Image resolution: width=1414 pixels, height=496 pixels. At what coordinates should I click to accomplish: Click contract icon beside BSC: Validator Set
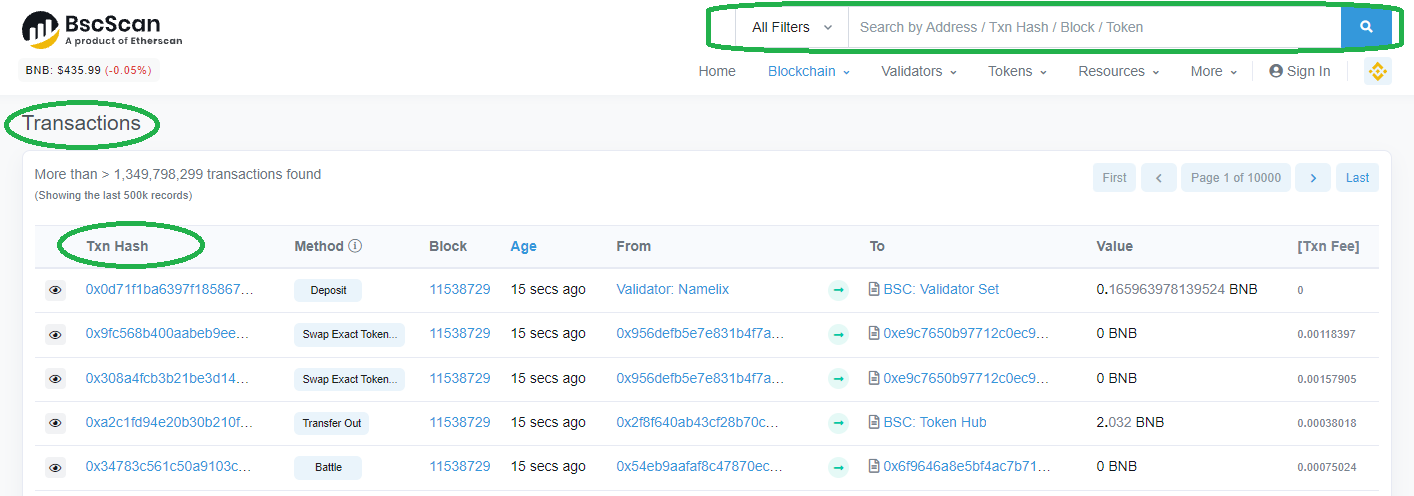(874, 290)
